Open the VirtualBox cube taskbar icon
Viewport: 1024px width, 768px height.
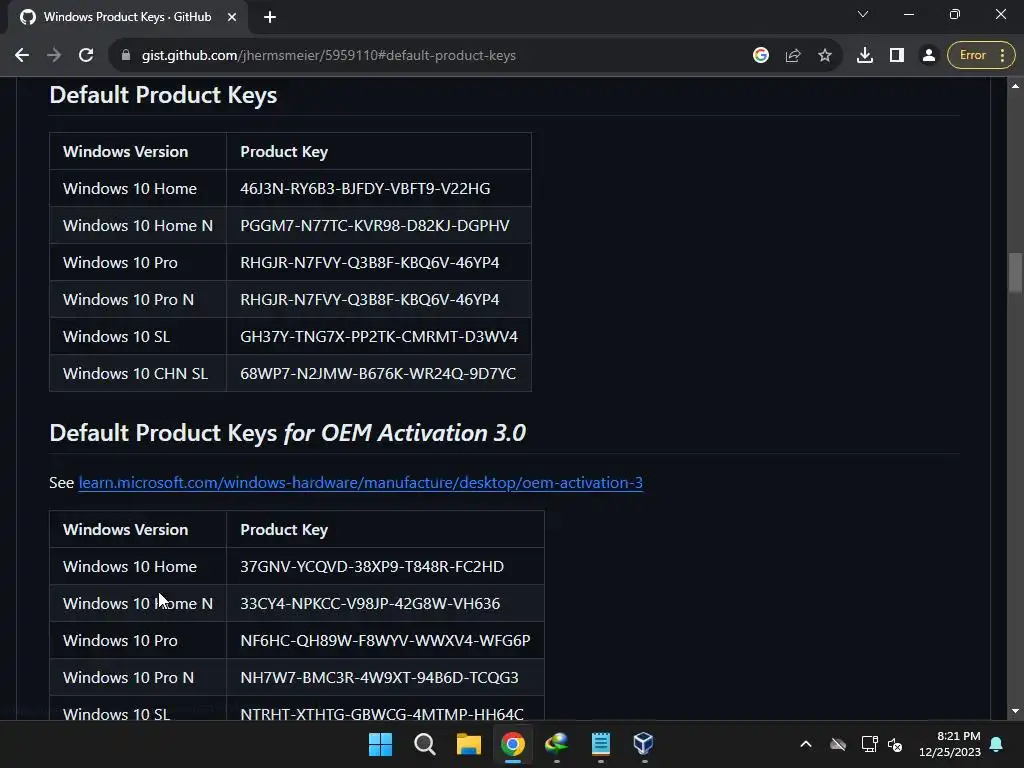point(643,744)
